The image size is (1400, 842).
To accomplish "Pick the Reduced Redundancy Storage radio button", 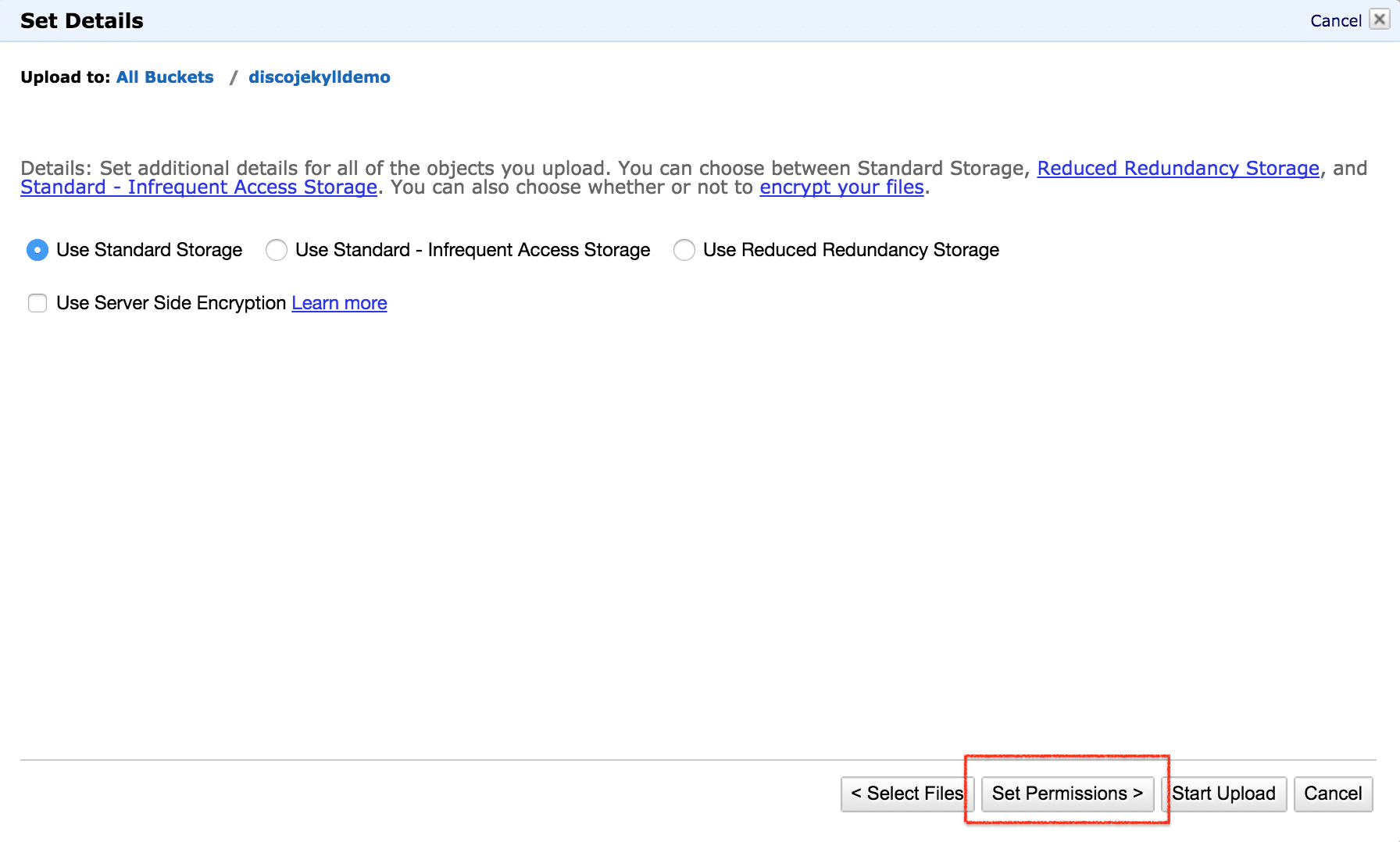I will (684, 250).
